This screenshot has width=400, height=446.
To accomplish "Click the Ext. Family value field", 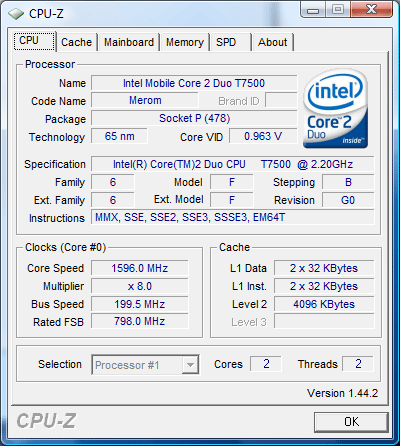I will coord(113,200).
